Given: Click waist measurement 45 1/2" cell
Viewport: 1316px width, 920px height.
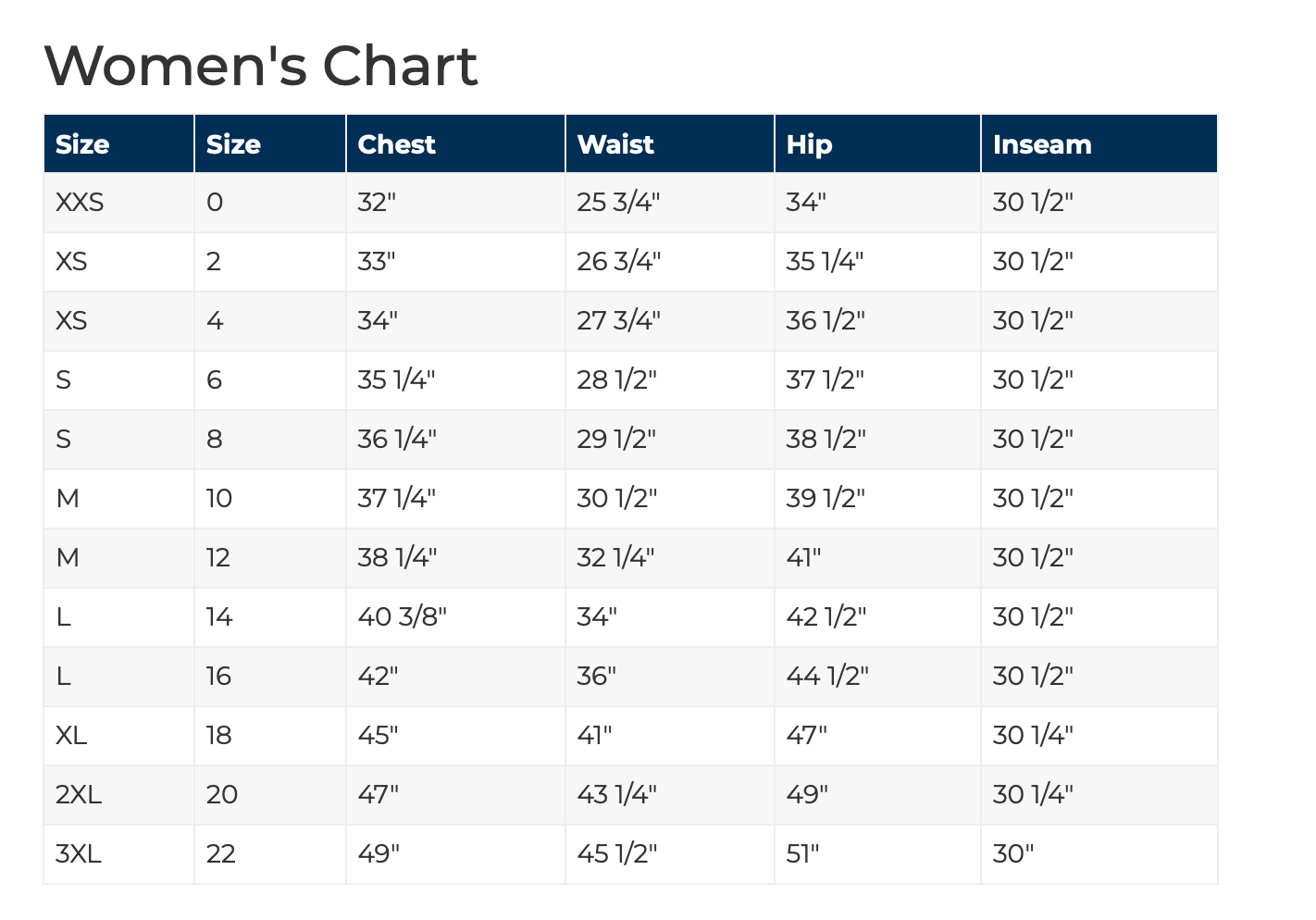Looking at the screenshot, I should (x=616, y=853).
